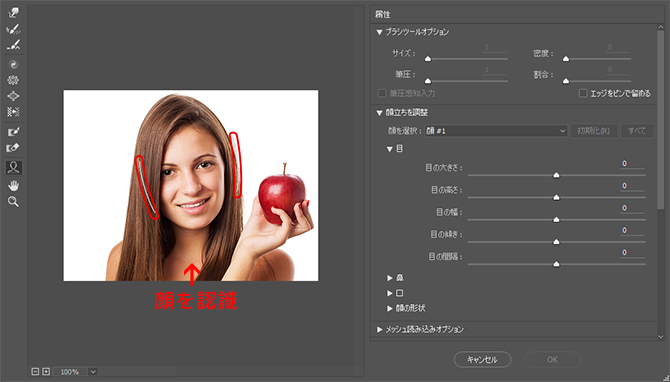Select the Thaw Mask tool

coord(13,147)
